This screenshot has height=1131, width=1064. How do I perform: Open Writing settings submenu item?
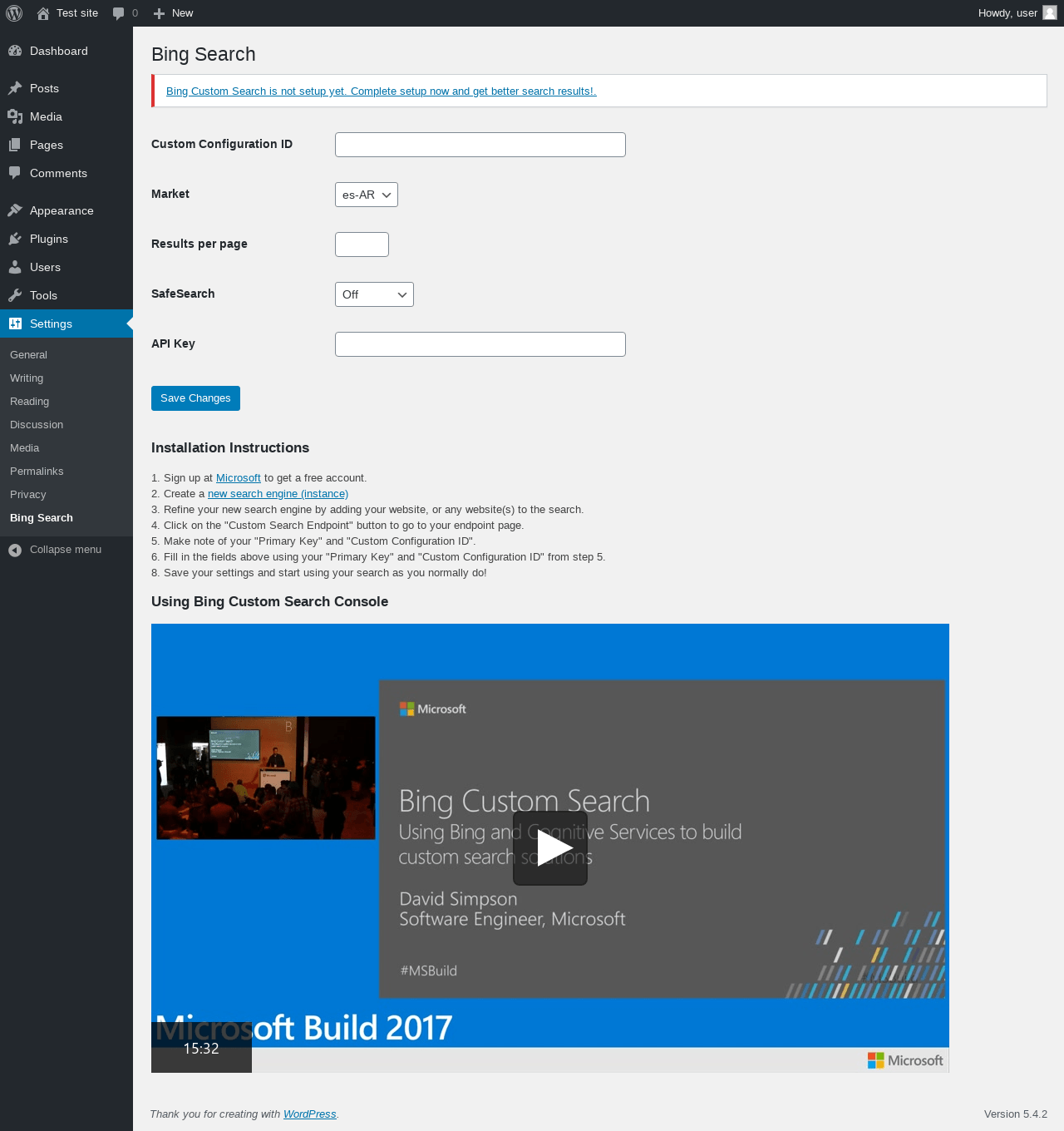tap(27, 378)
